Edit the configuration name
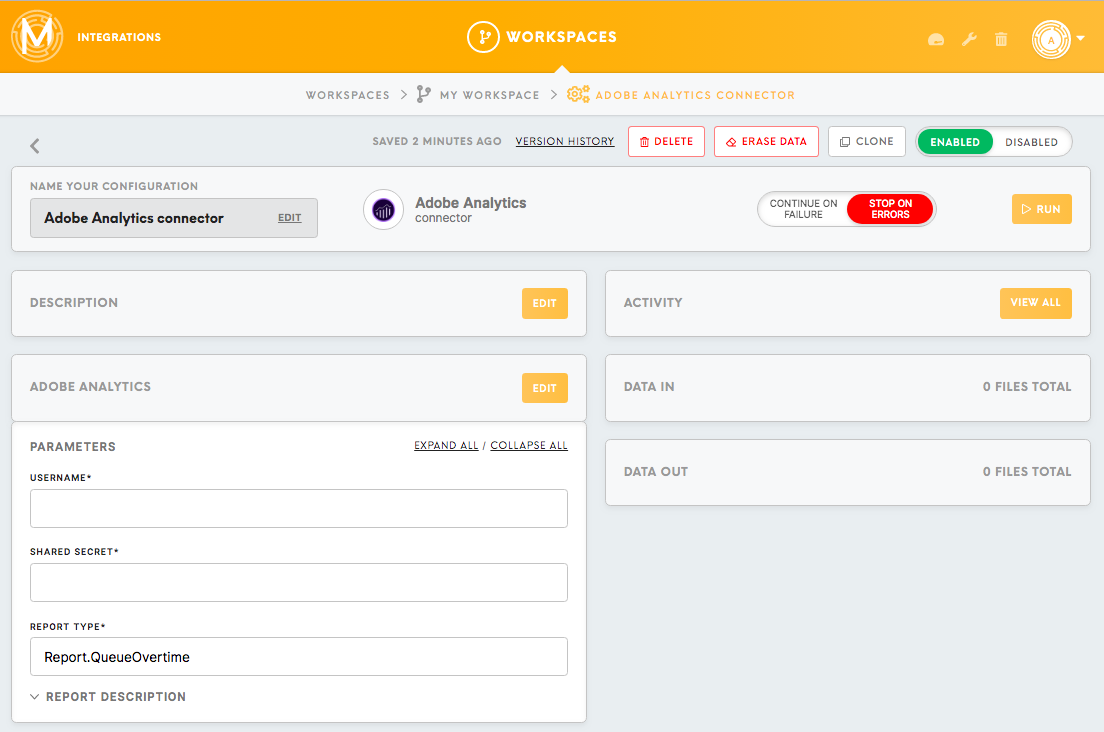Screen dimensions: 1104x732 289,218
